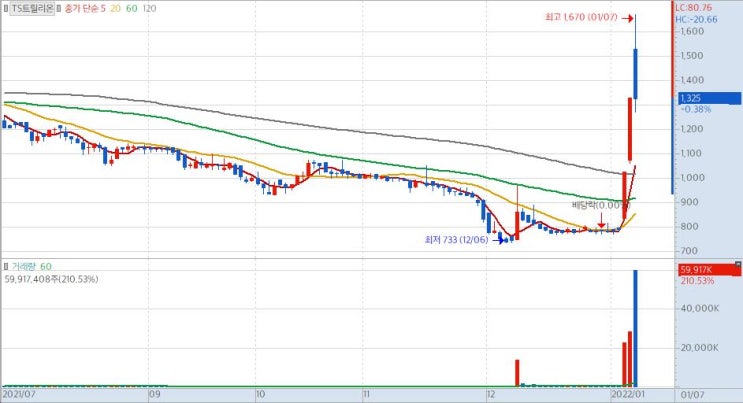This screenshot has height=403, width=743.
Task: Select the volume panel's 60 average legend
Action: click(46, 266)
